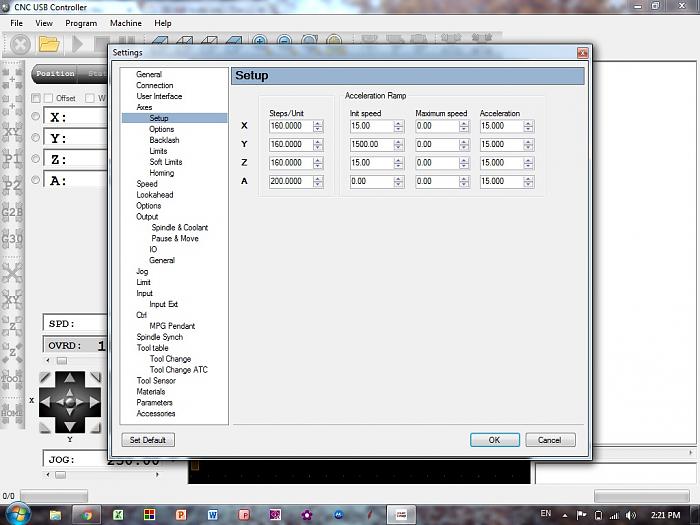Select Homing in settings tree
Viewport: 700px width, 525px height.
pos(162,173)
